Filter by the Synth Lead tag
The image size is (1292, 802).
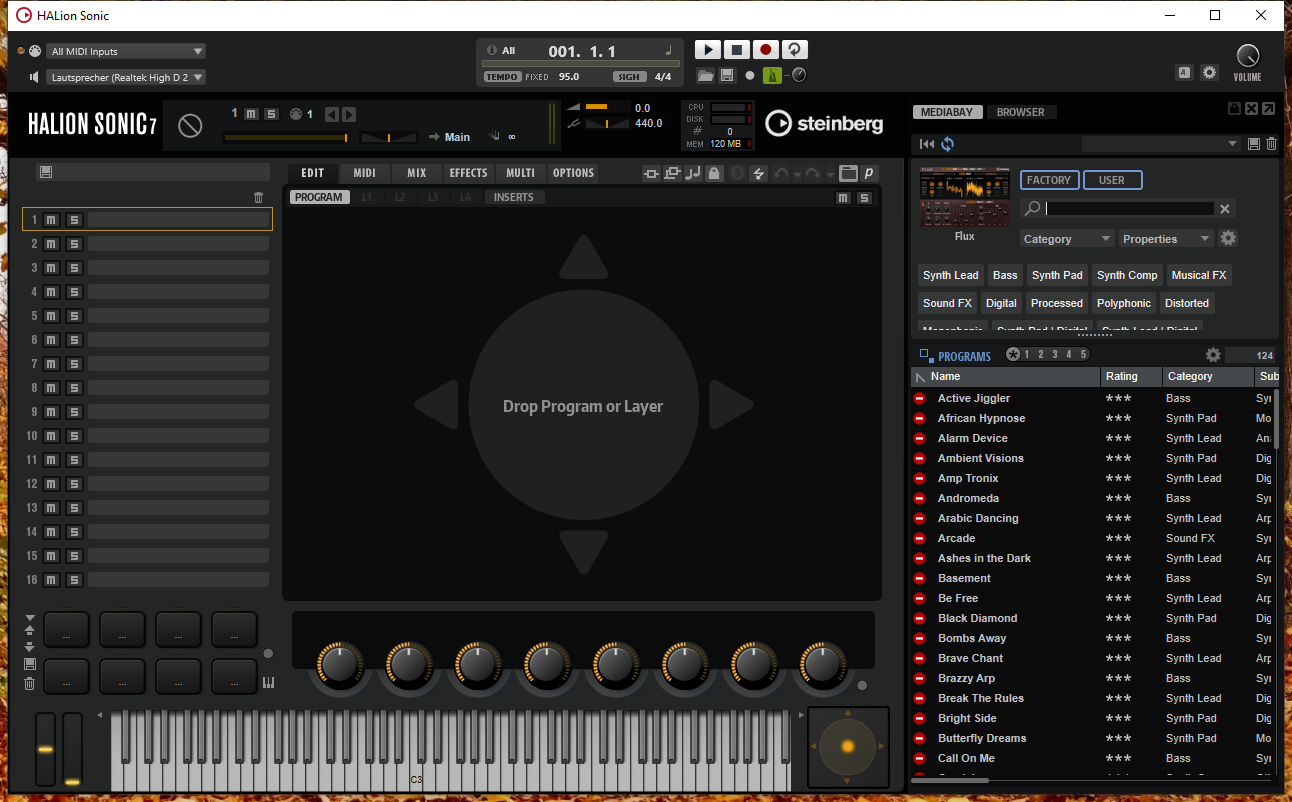coord(951,275)
